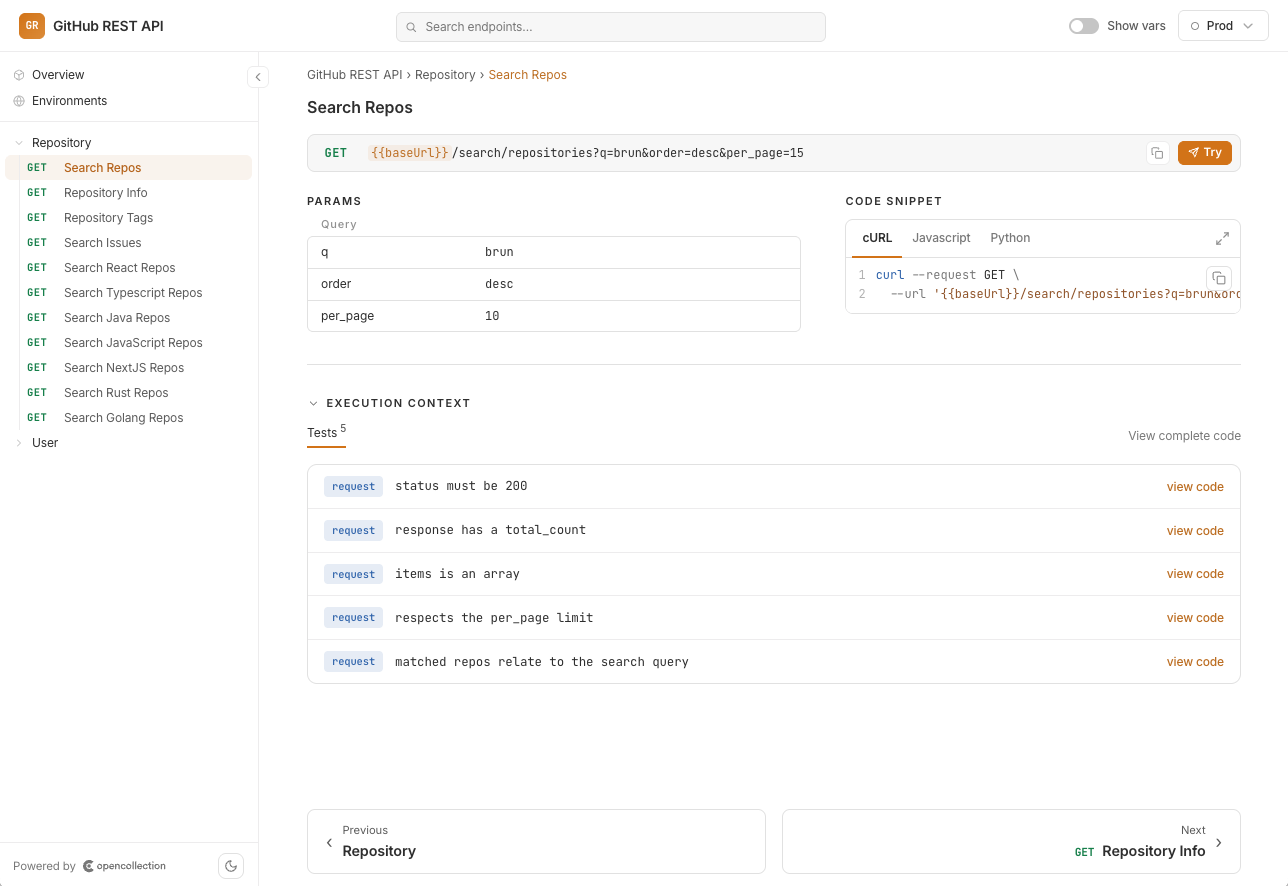Select the Tests tab
This screenshot has width=1288, height=886.
point(326,433)
